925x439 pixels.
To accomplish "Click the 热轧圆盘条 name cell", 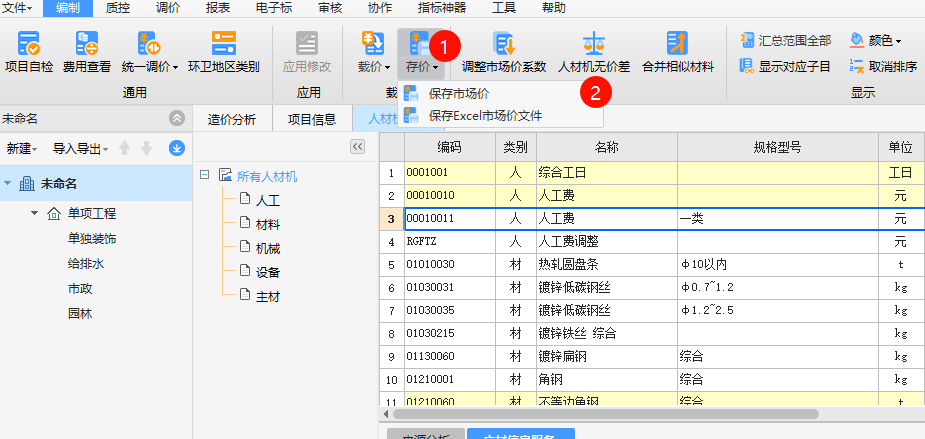I will click(x=606, y=264).
